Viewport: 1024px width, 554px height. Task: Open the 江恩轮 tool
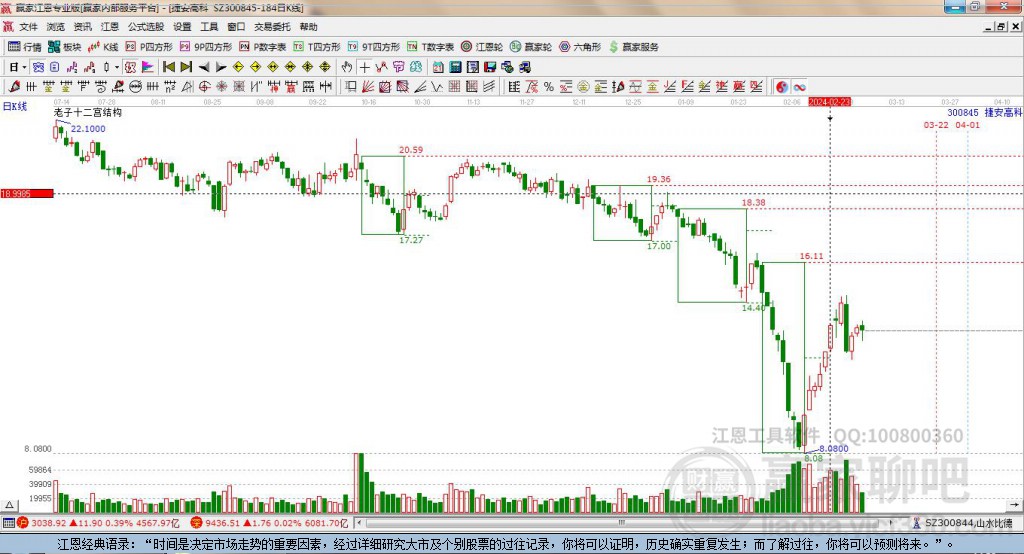[482, 47]
